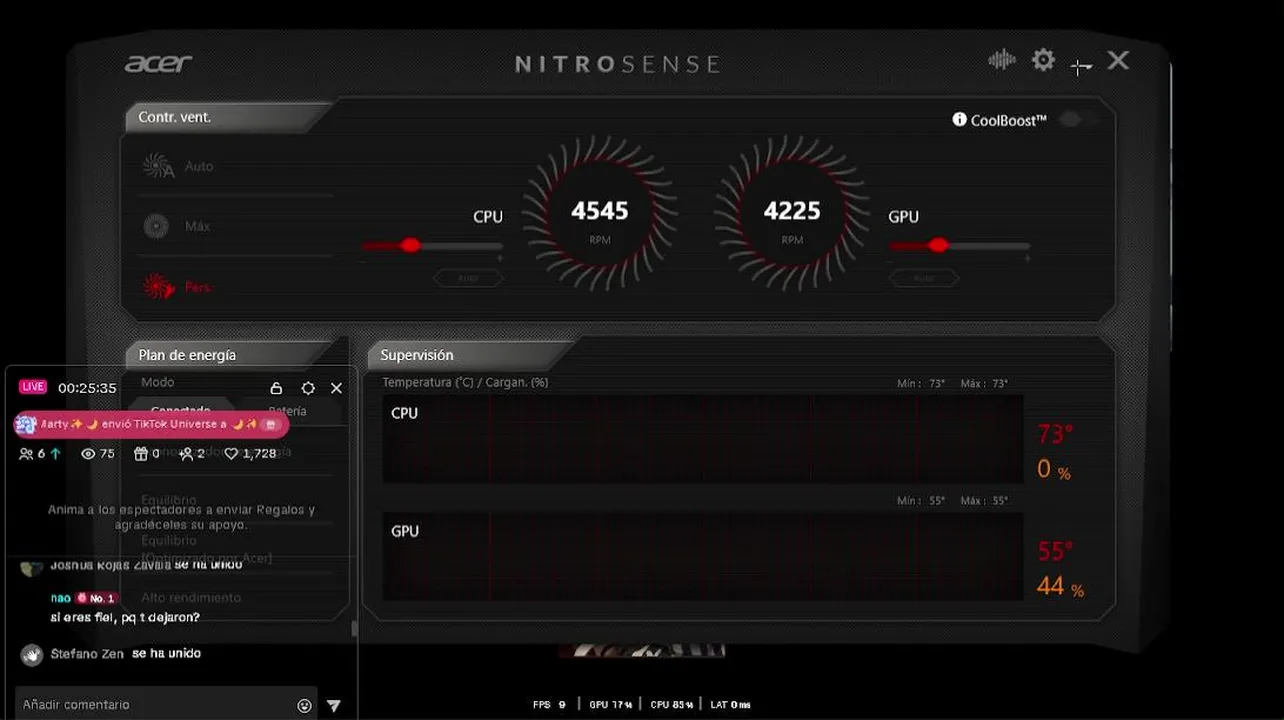Click the chat scrollbar in live overlay
Screen dimensions: 1284x720
[x=353, y=630]
